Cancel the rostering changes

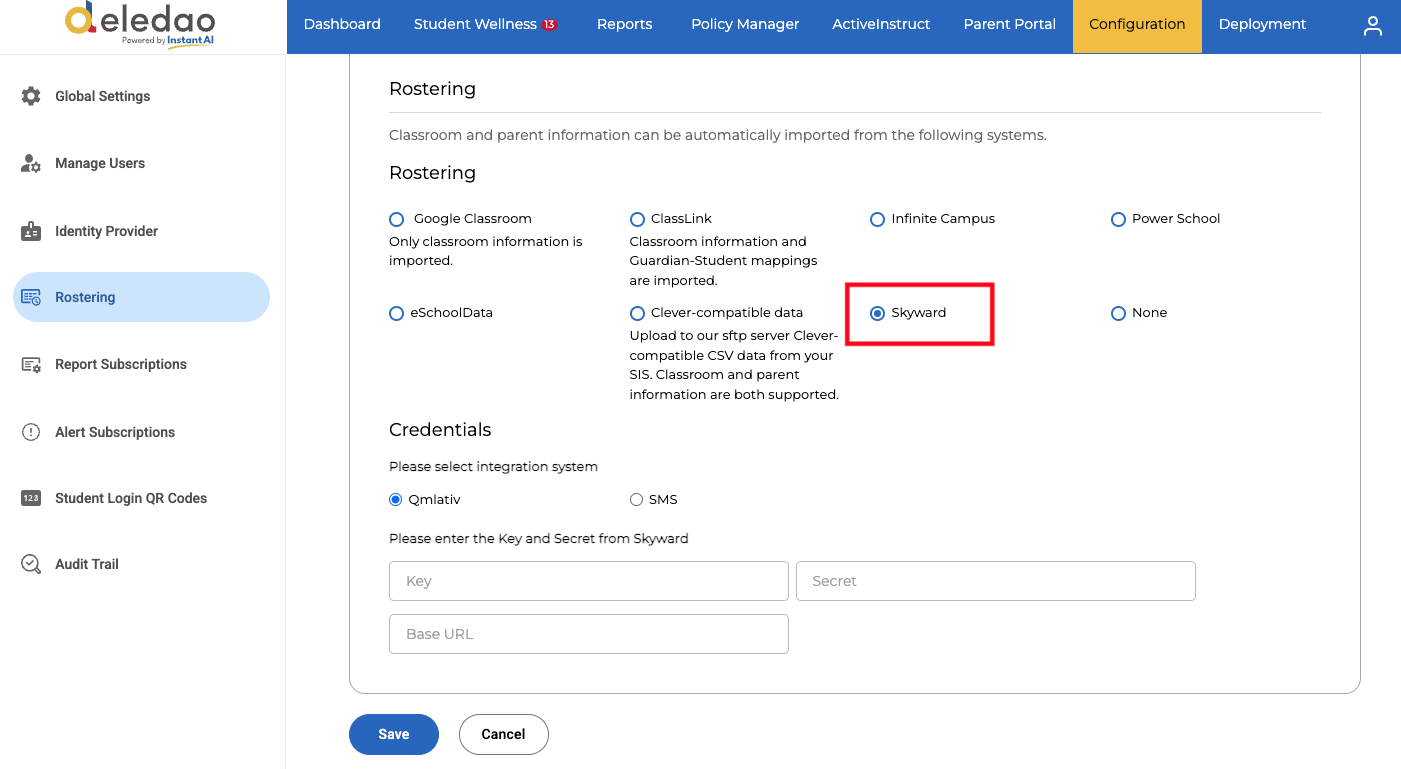coord(503,734)
